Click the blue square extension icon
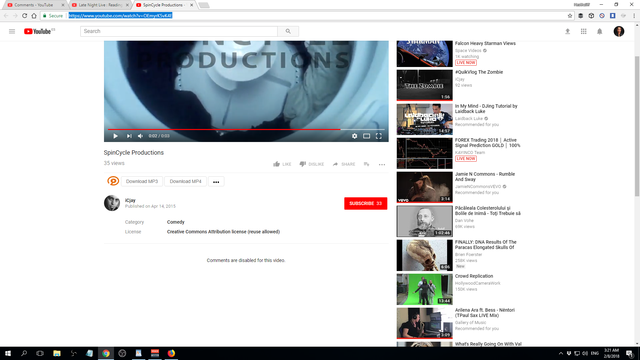 click(613, 16)
